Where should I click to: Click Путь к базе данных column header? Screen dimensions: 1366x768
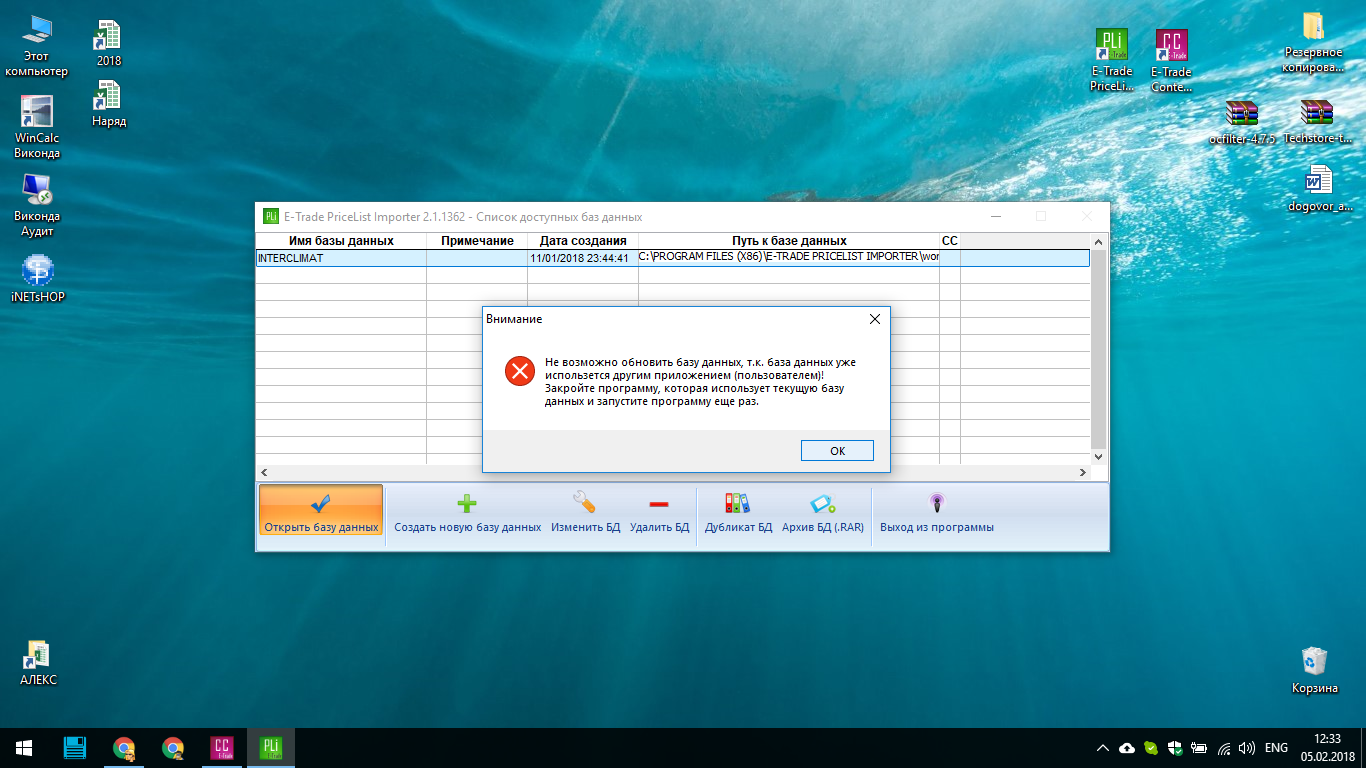(789, 241)
